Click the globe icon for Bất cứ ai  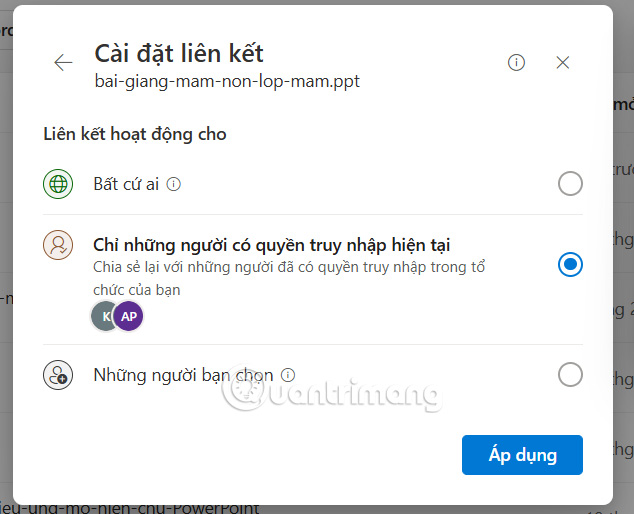click(58, 184)
